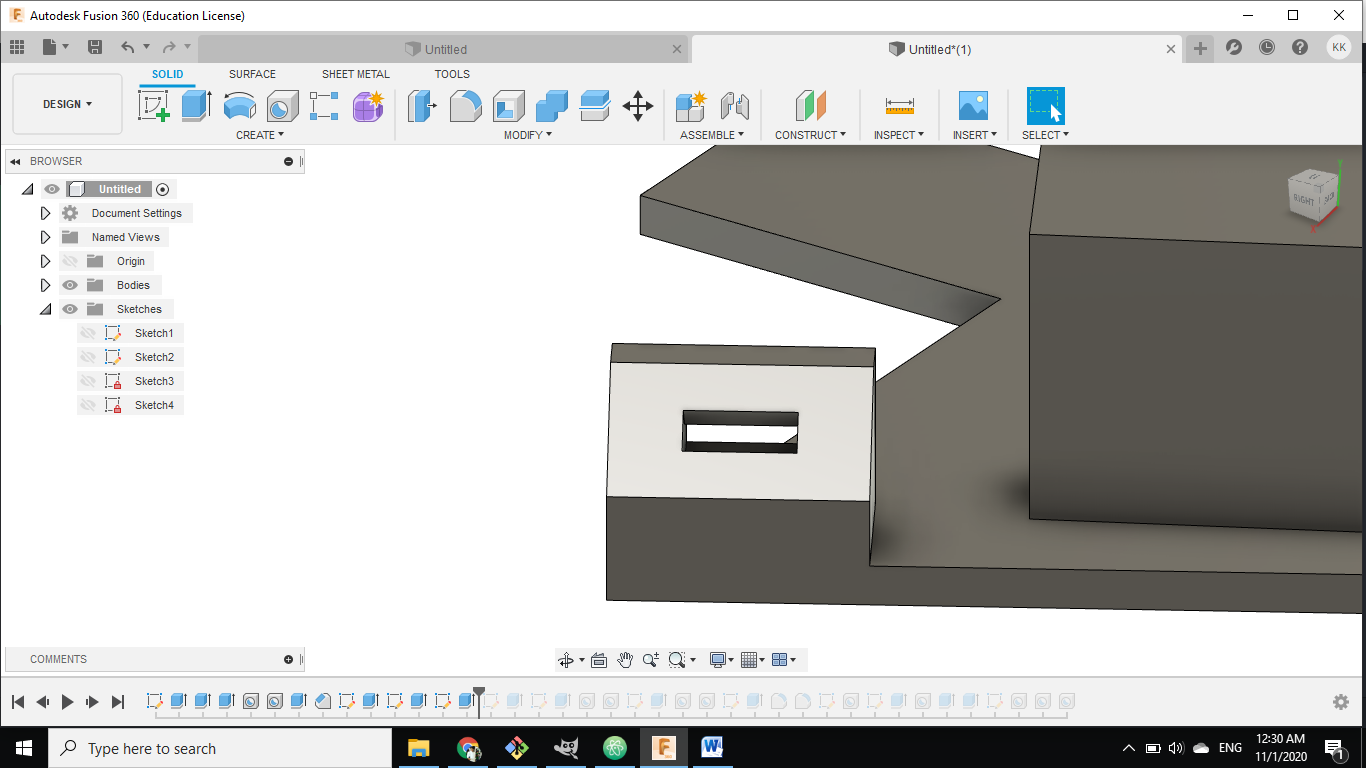The width and height of the screenshot is (1366, 768).
Task: Show the Origin folder via eye icon
Action: [70, 261]
